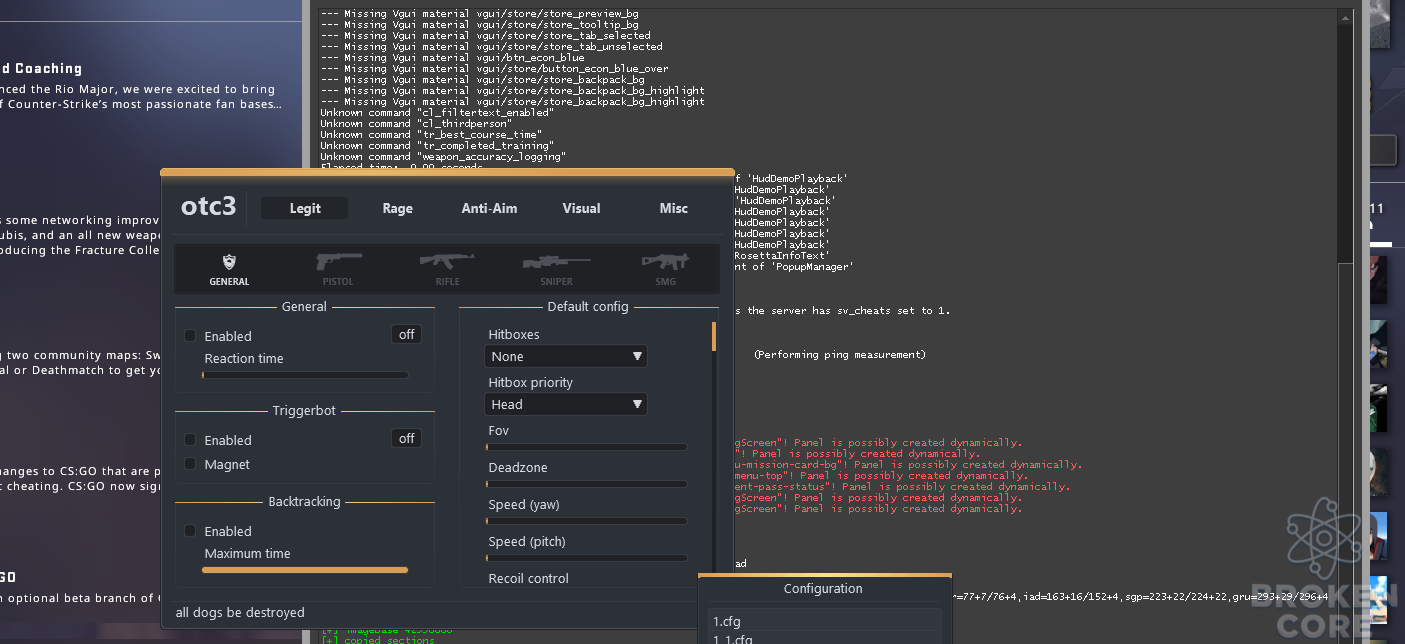Click console text "(Performing ping measurement)"

(840, 354)
